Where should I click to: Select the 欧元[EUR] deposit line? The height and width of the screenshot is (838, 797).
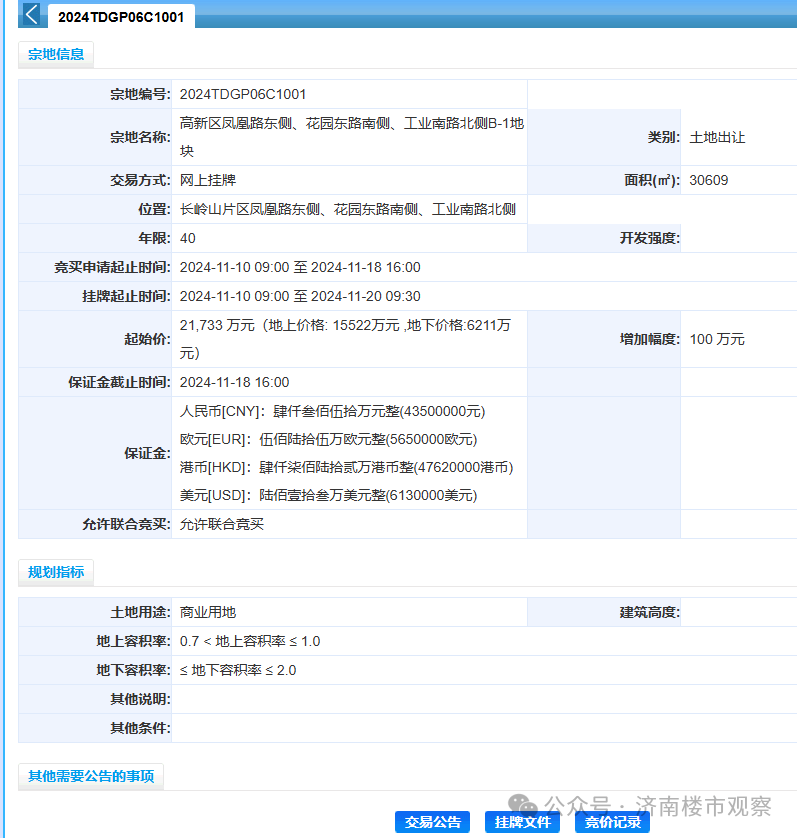[x=328, y=439]
